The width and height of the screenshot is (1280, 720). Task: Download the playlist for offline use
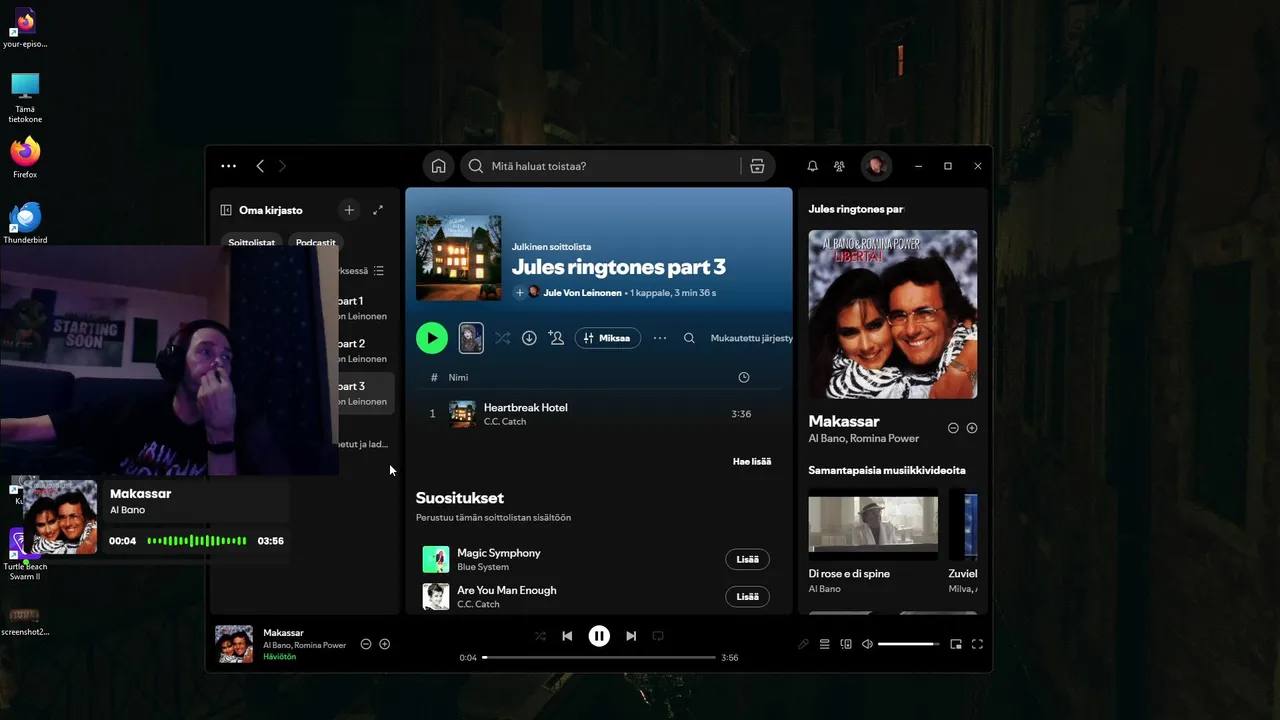click(529, 338)
